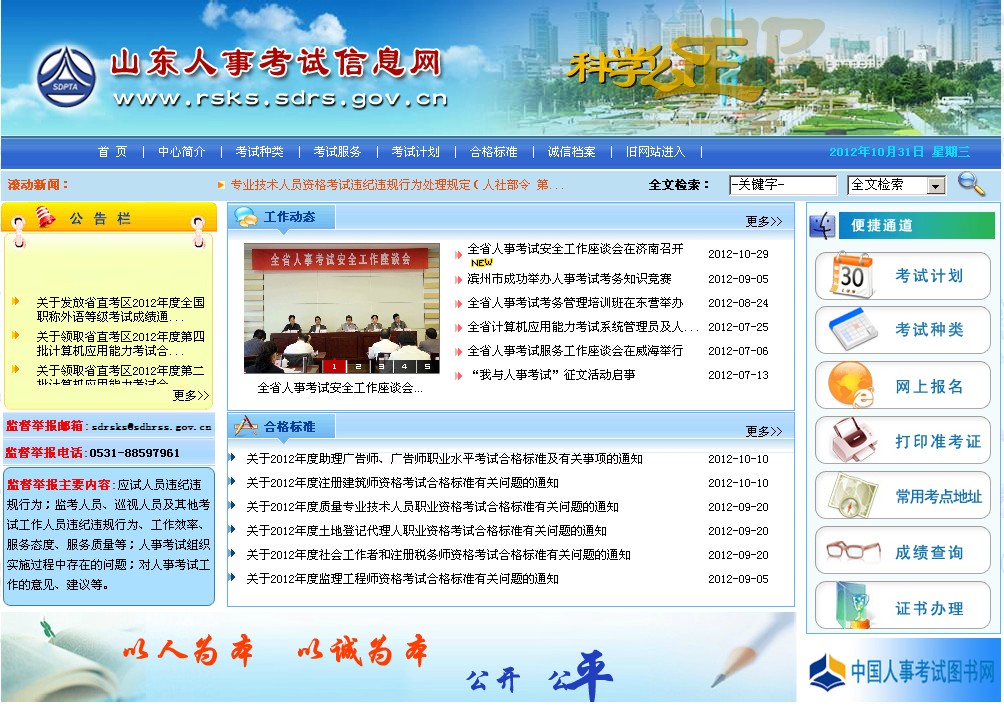This screenshot has height=706, width=1004.
Task: Go to the 诚信档案 menu item
Action: (x=571, y=152)
